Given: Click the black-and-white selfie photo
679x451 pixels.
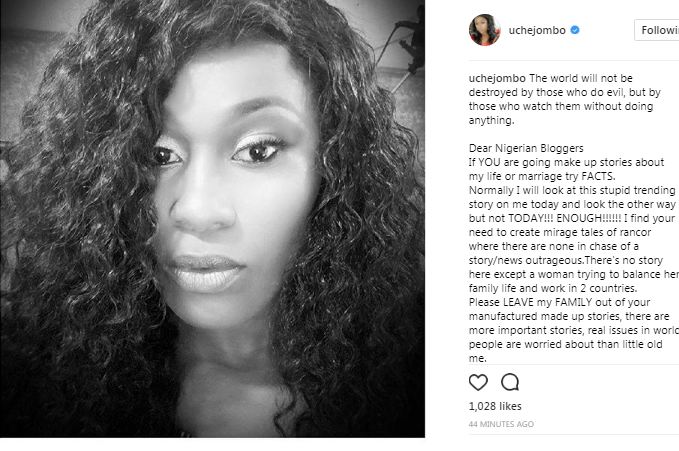Looking at the screenshot, I should click(x=212, y=219).
